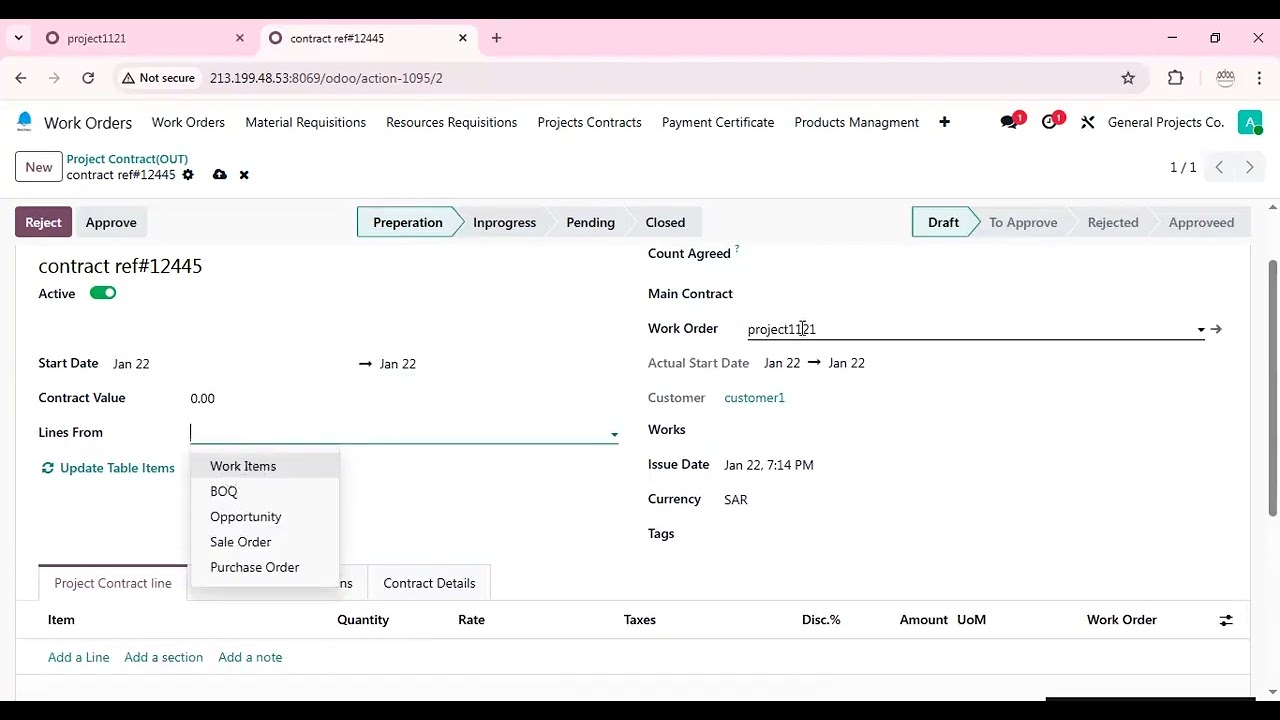The width and height of the screenshot is (1280, 720).
Task: Click the Start Date Jan 22 field
Action: tap(131, 364)
